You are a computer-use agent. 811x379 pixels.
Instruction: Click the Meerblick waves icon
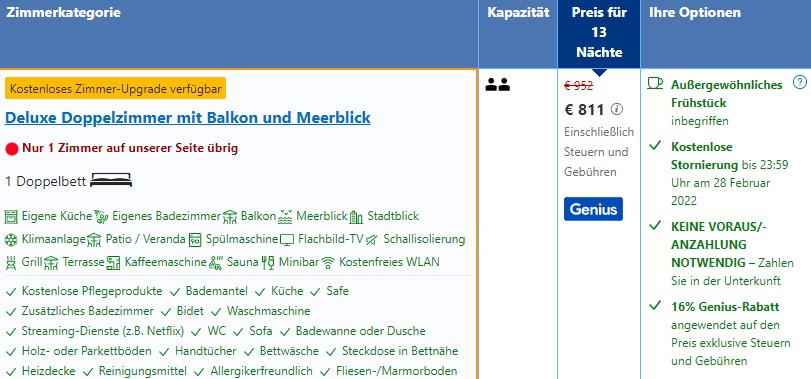(x=285, y=217)
